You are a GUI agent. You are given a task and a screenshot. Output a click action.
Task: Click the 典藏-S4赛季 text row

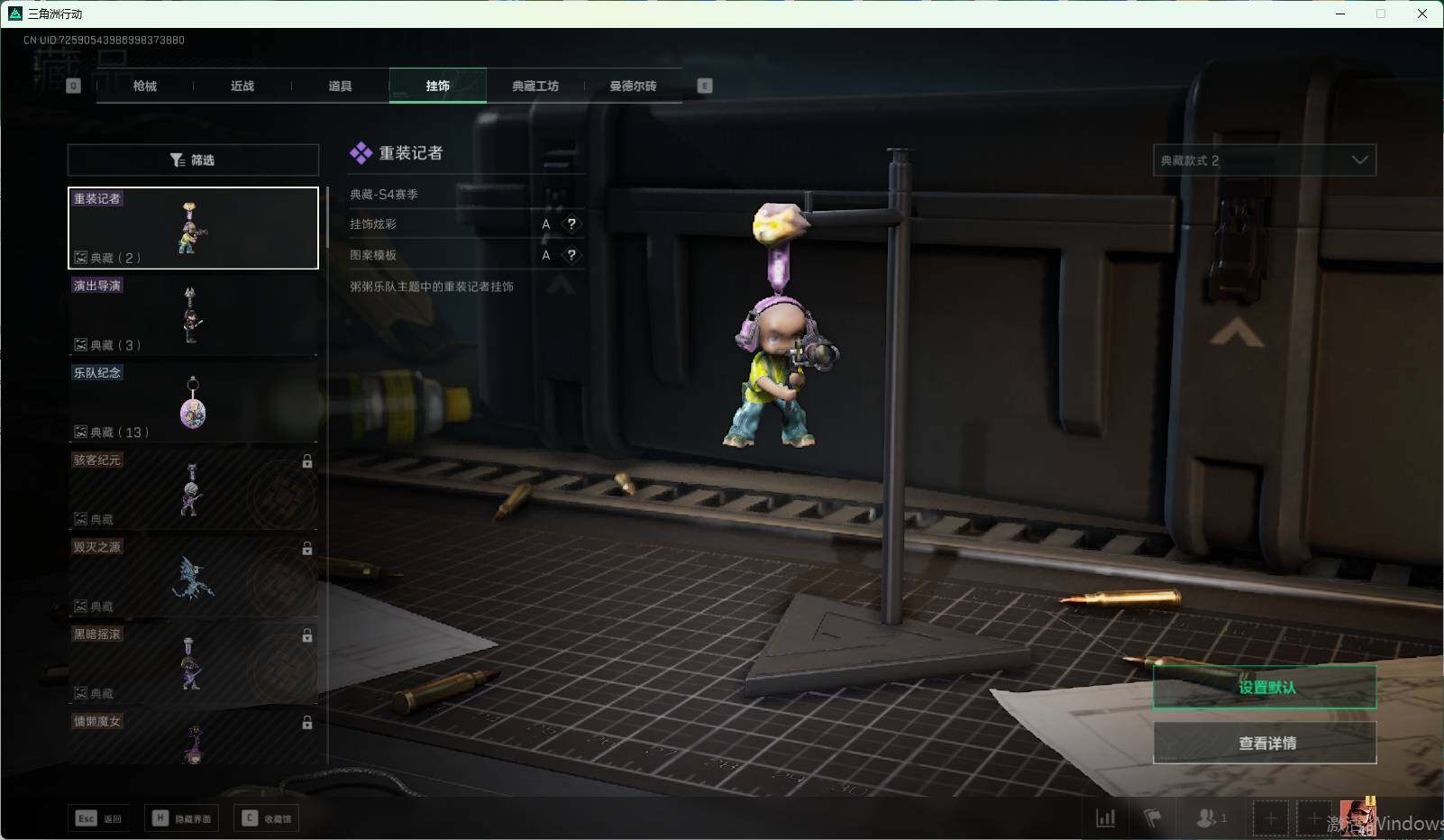[x=384, y=194]
